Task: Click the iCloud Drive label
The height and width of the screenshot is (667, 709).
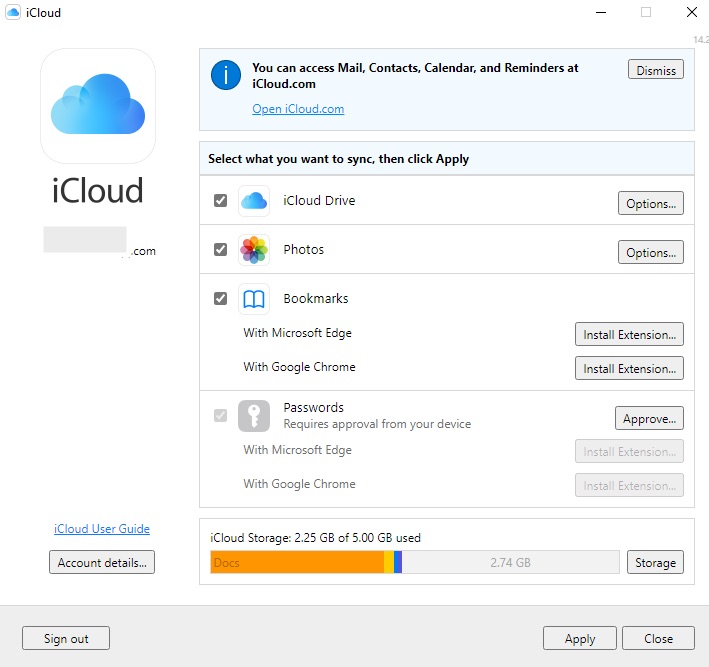Action: [x=319, y=200]
